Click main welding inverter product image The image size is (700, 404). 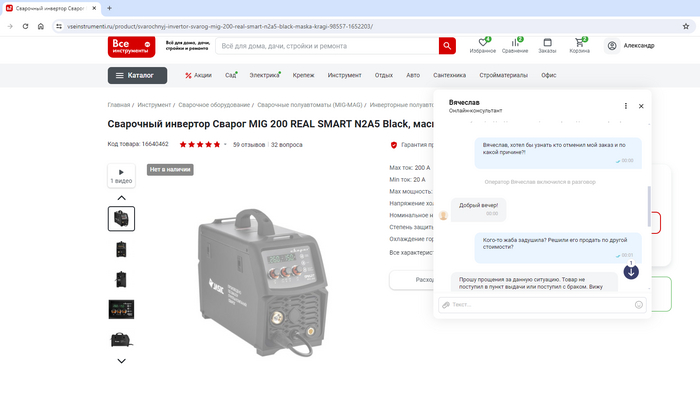tap(262, 282)
